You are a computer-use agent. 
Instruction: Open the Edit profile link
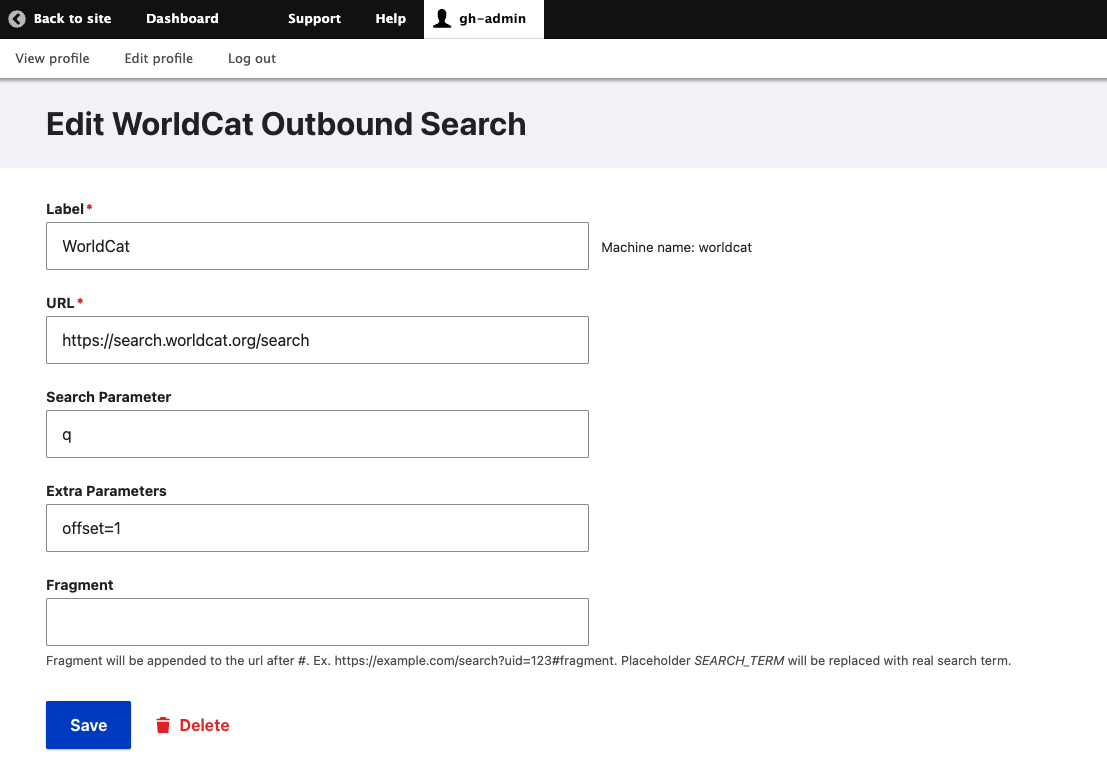(x=158, y=59)
